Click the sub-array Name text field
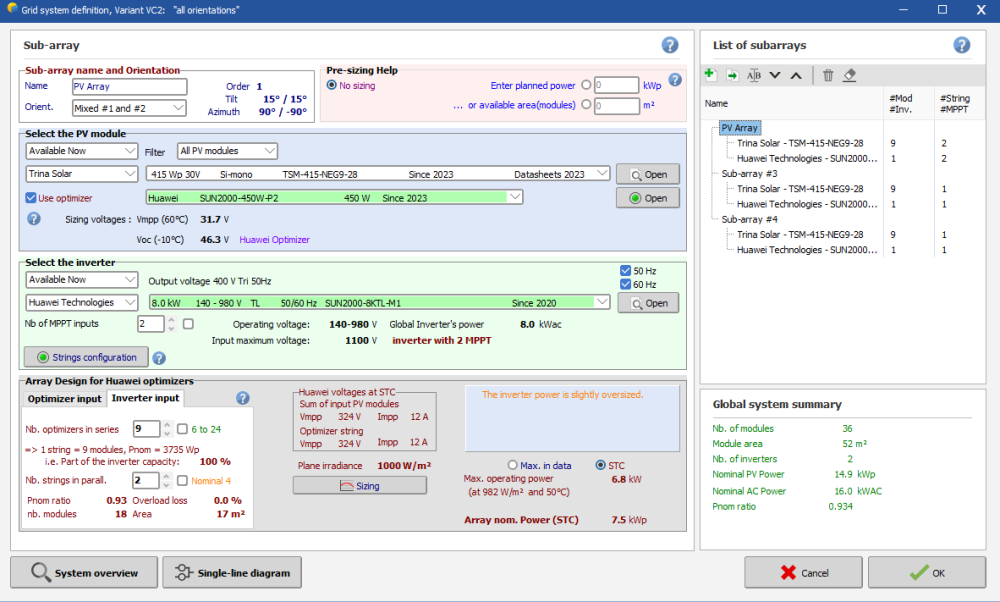1000x602 pixels. click(129, 87)
